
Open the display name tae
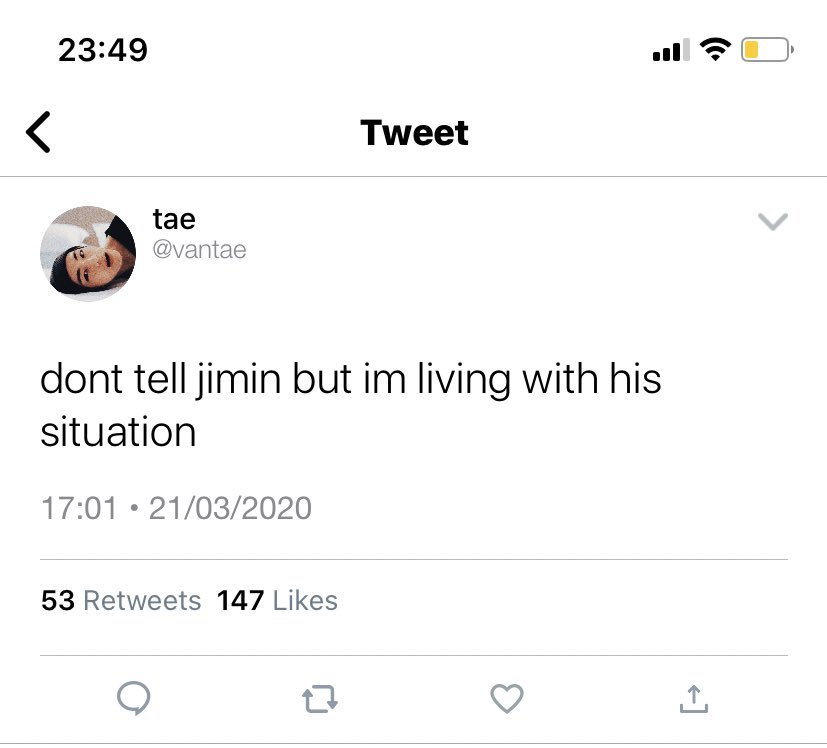click(174, 219)
